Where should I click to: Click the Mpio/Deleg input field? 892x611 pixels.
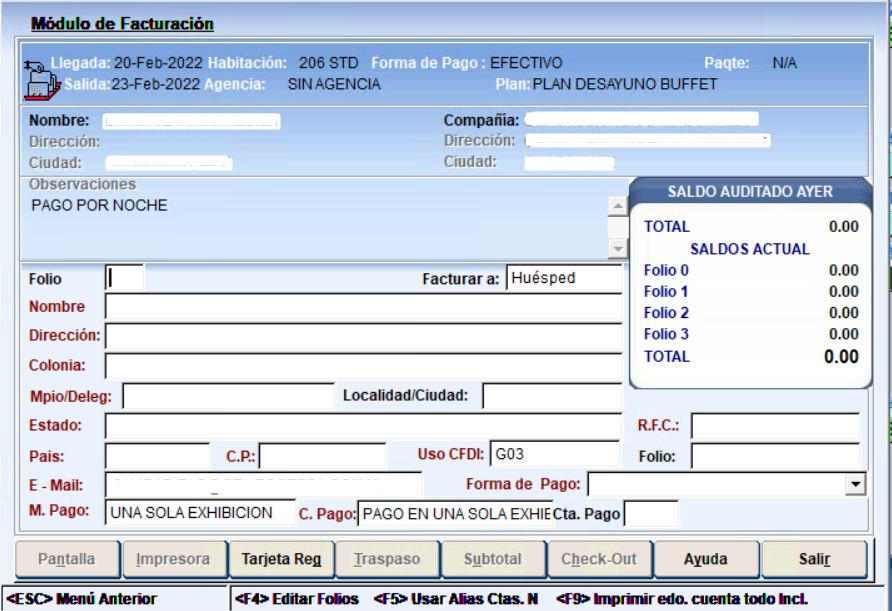(229, 395)
